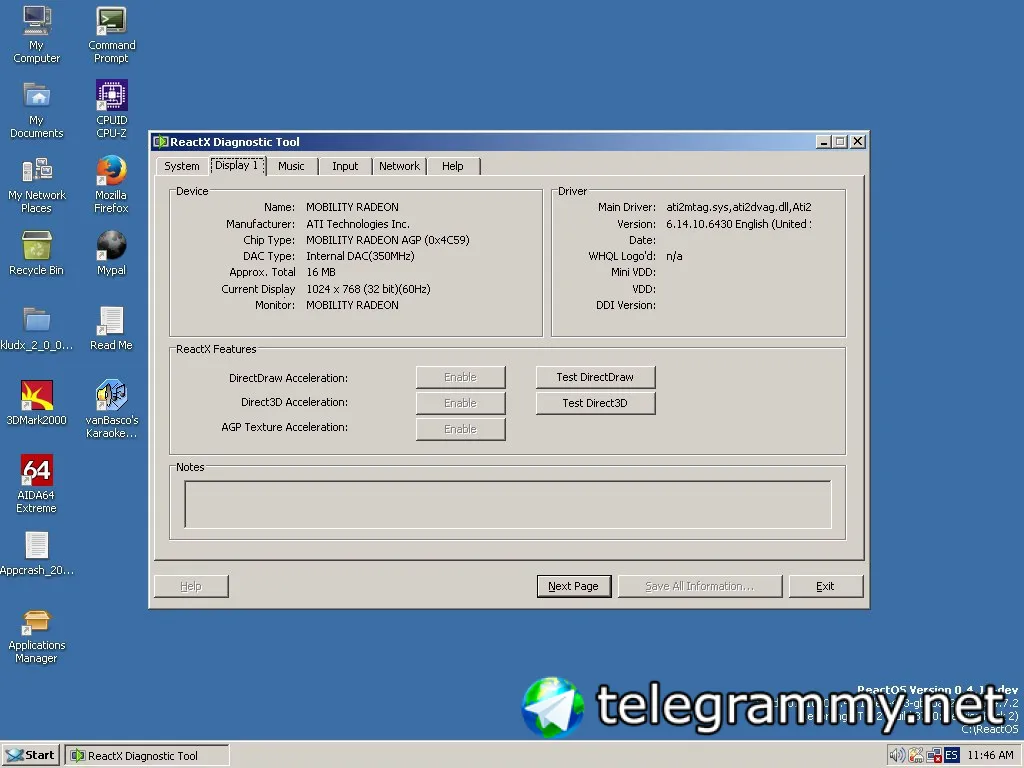Click the bottom-left Help button
Screen dimensions: 1024x768
pos(191,586)
